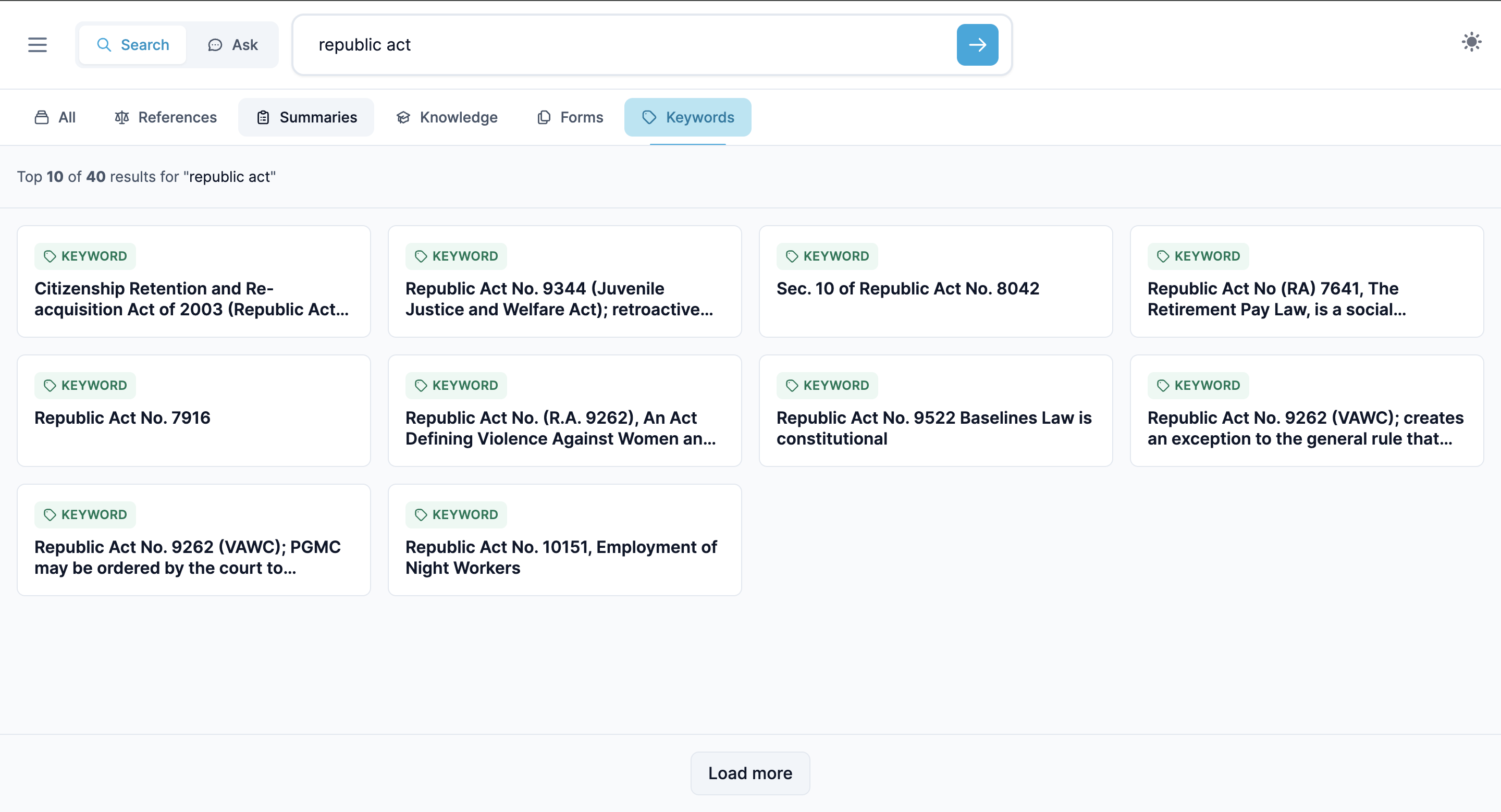
Task: Load more results
Action: pyautogui.click(x=750, y=773)
